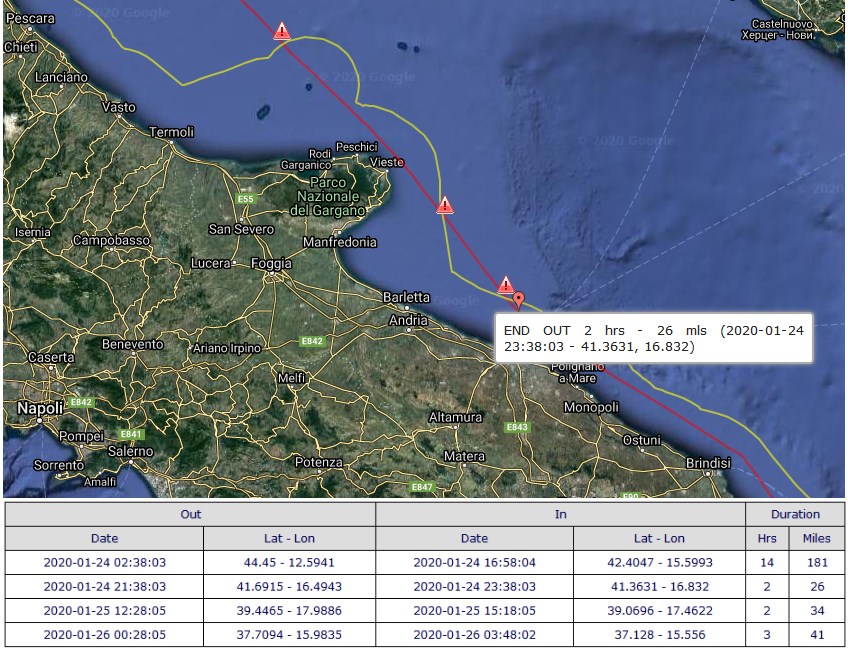Click the Termoli label on map
848x650 pixels.
click(171, 132)
